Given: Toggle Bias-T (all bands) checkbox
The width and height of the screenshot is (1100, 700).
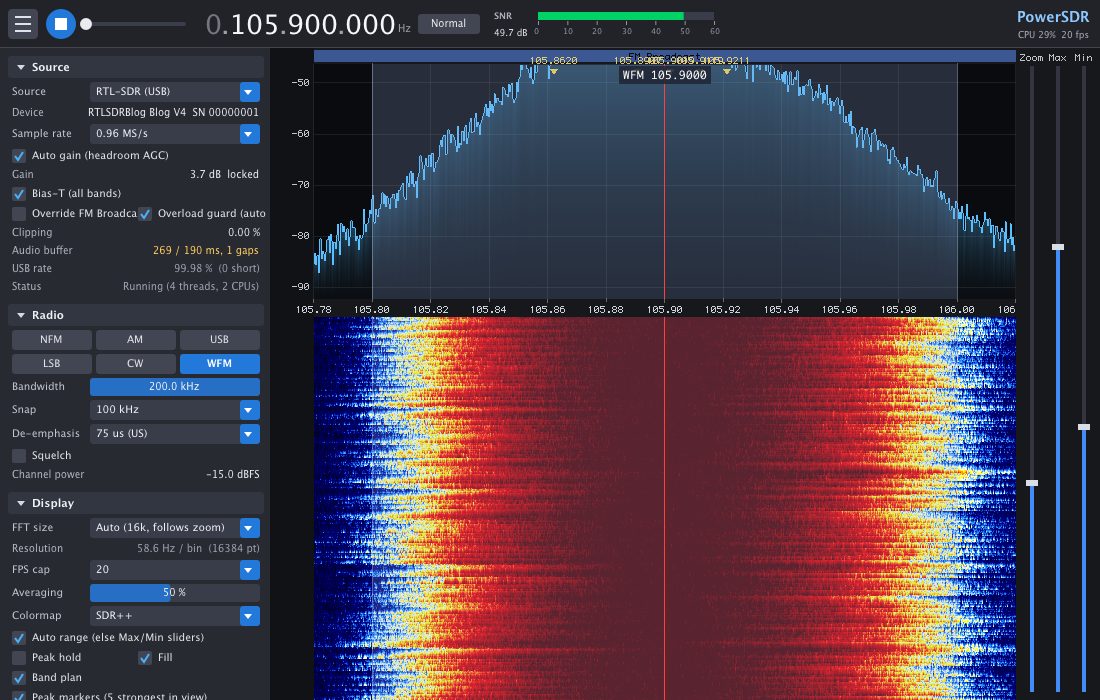Looking at the screenshot, I should point(19,194).
